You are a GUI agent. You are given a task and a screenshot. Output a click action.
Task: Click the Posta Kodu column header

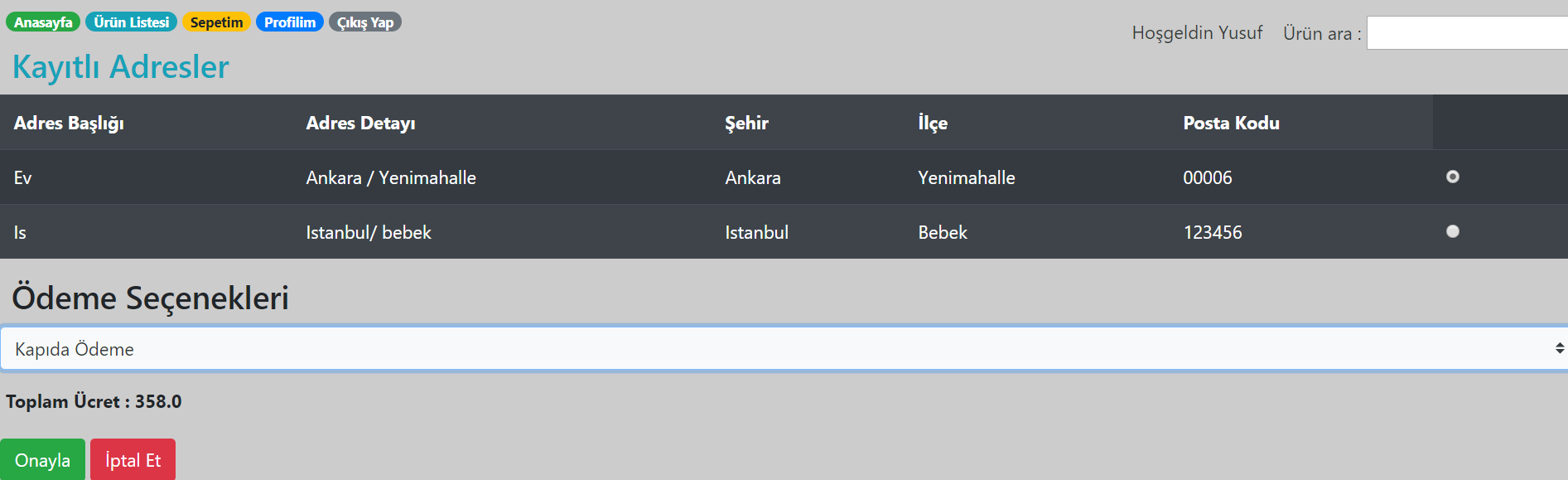click(x=1231, y=123)
